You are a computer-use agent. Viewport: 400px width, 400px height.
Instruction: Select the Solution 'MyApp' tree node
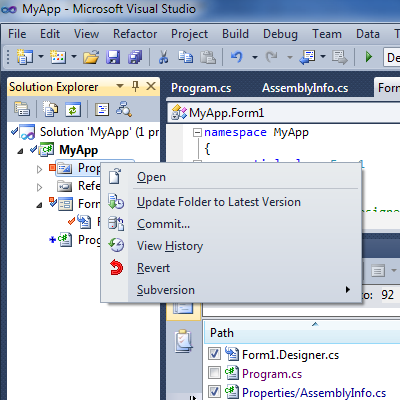coord(99,132)
